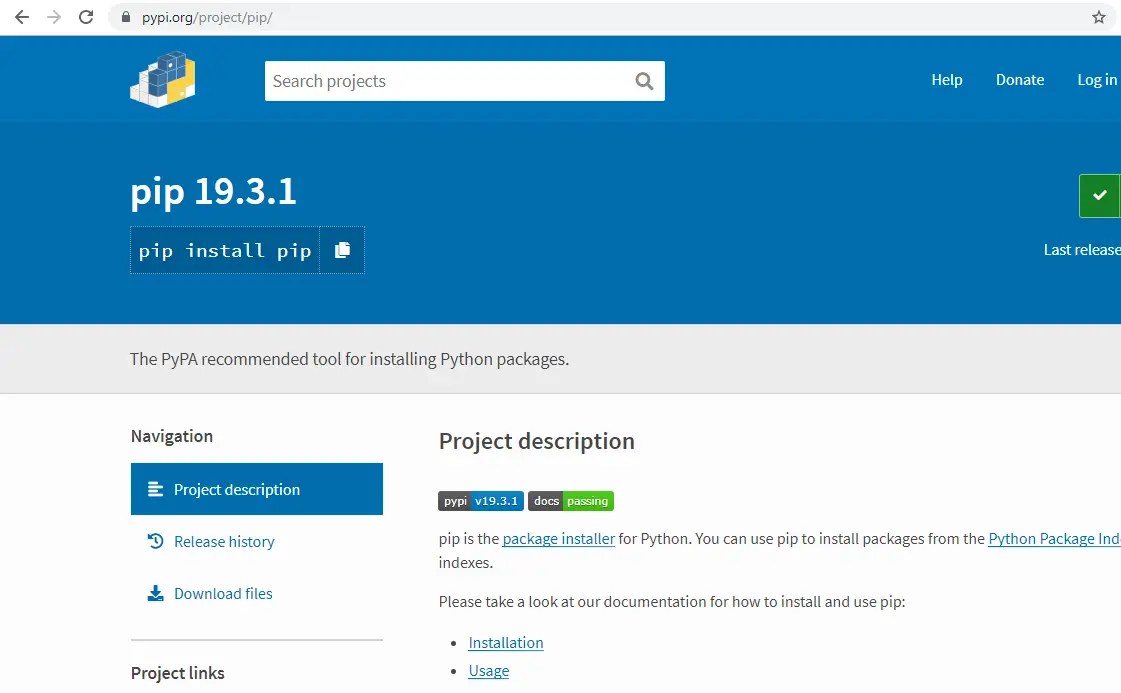Screen dimensions: 1121x693
Task: Click the pip 19.3.1 heading
Action: point(213,192)
